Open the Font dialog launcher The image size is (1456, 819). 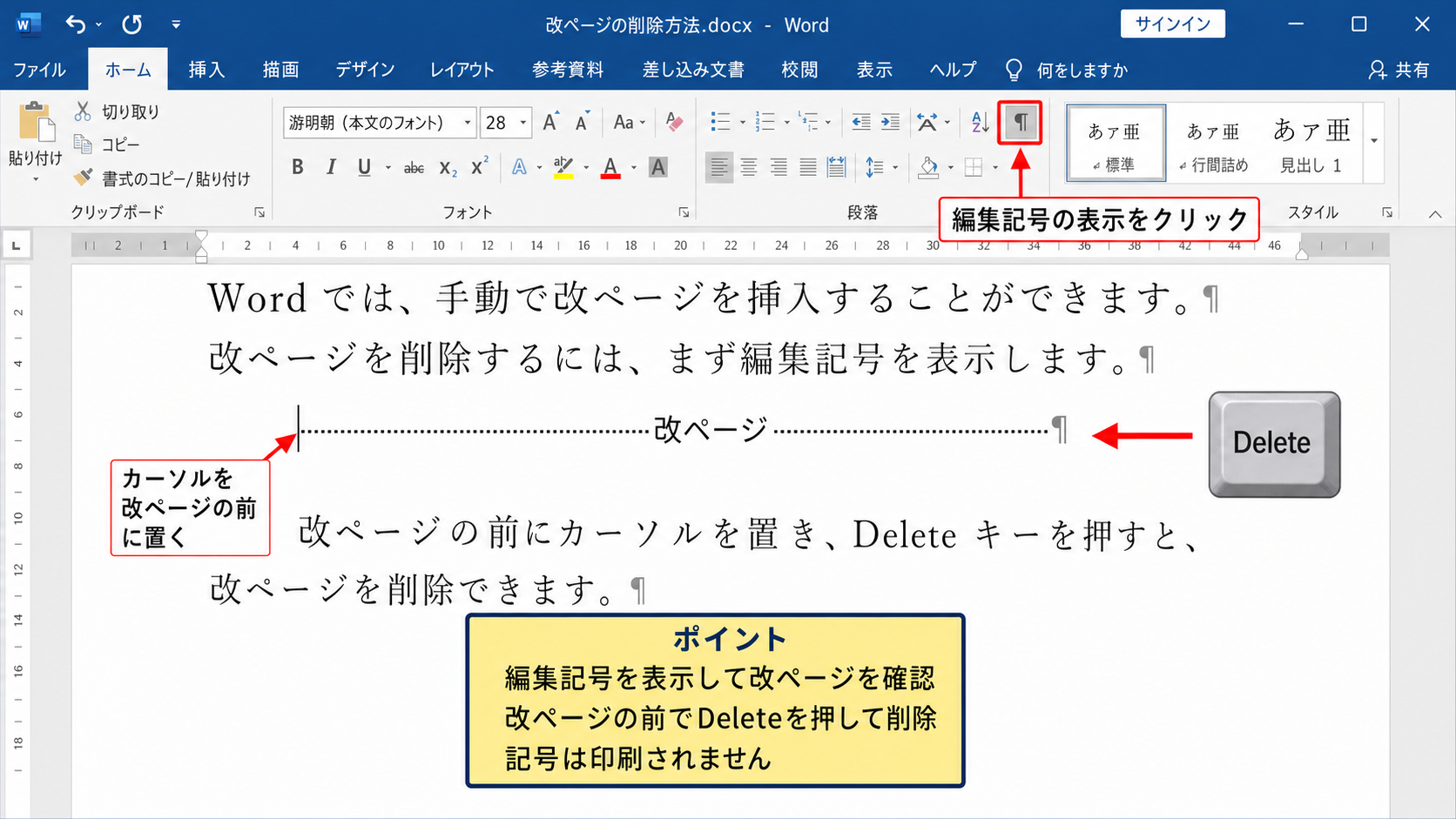point(684,212)
